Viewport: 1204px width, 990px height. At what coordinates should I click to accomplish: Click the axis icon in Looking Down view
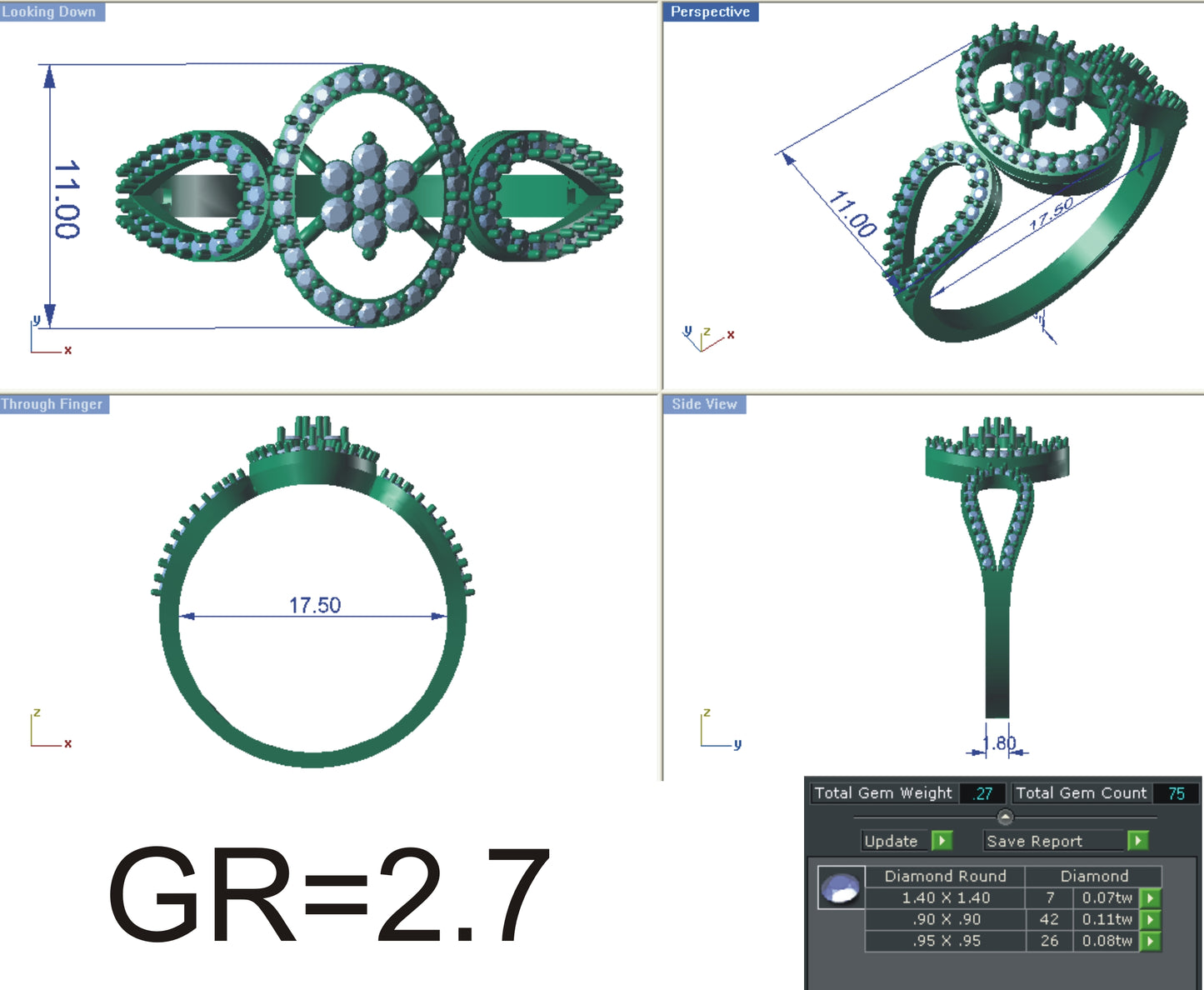(50, 335)
